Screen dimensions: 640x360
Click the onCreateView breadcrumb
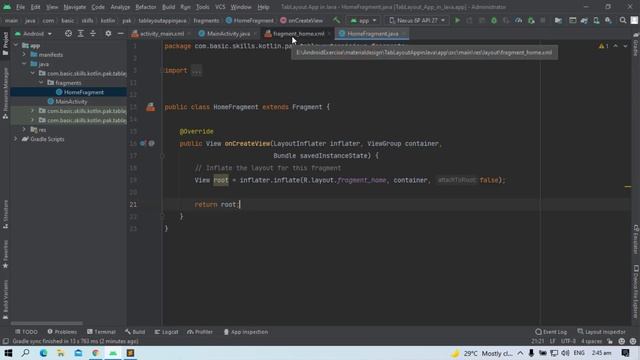pos(302,20)
